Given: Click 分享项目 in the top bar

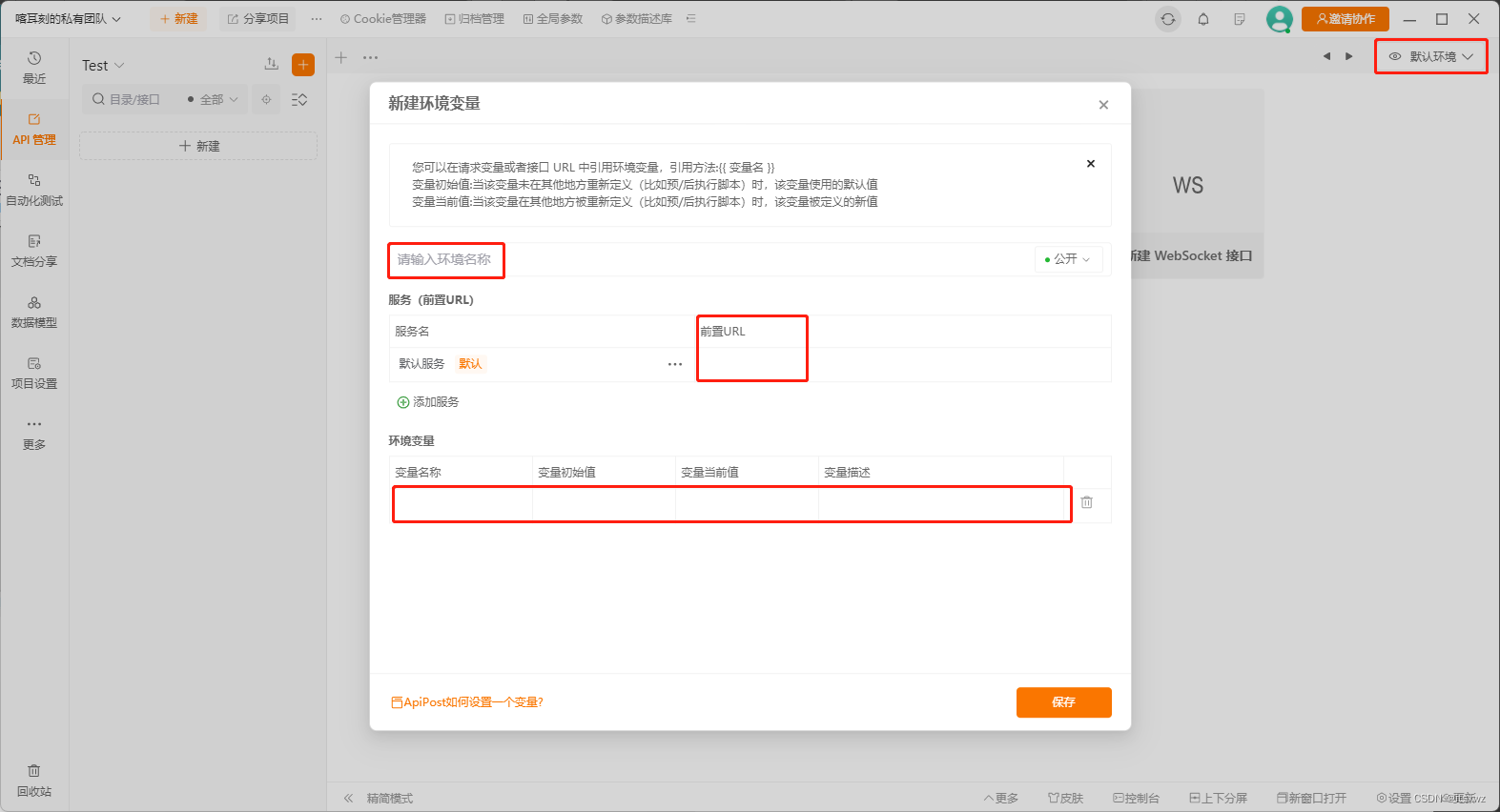Looking at the screenshot, I should click(x=257, y=19).
